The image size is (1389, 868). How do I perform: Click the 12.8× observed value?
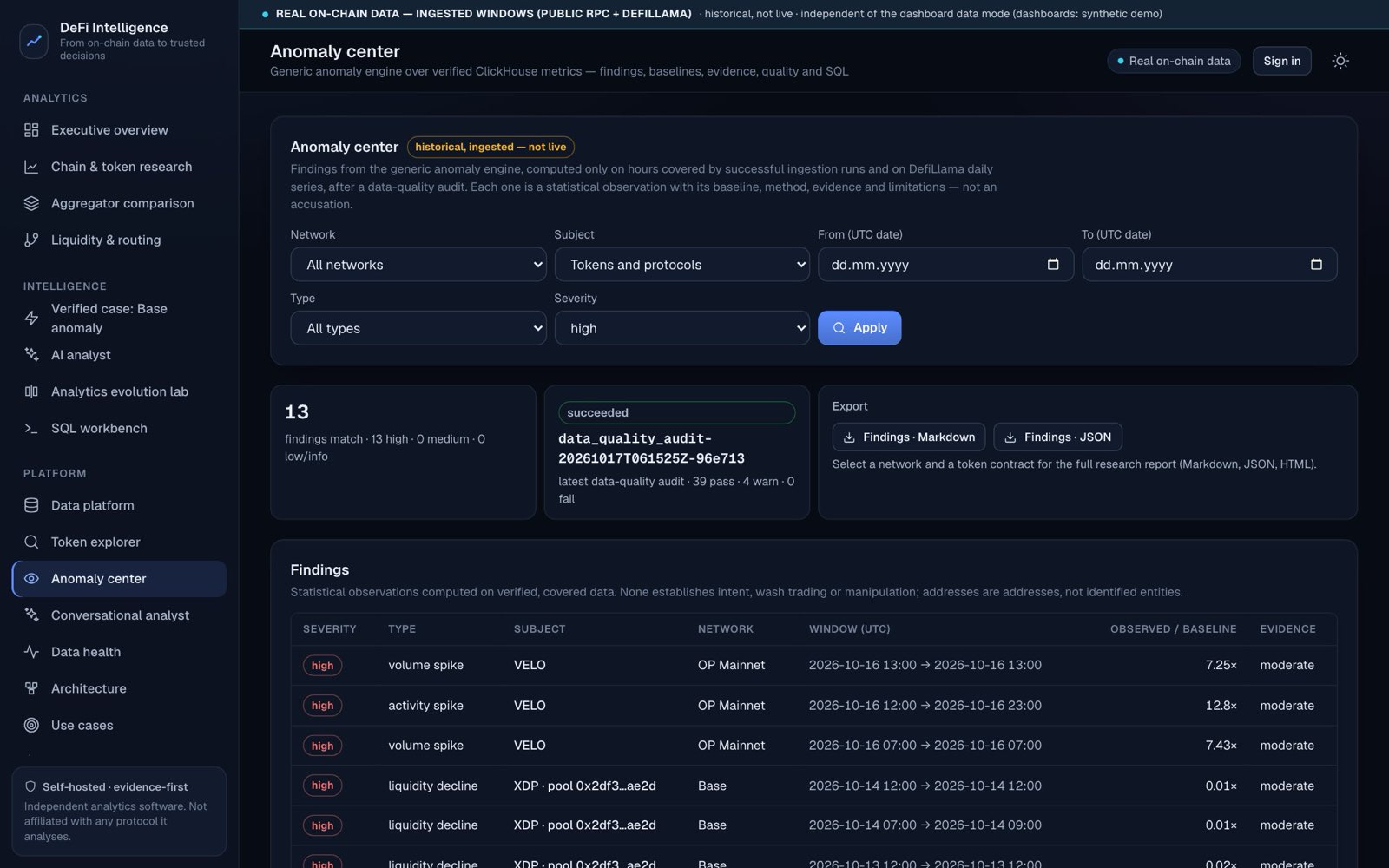(x=1221, y=706)
